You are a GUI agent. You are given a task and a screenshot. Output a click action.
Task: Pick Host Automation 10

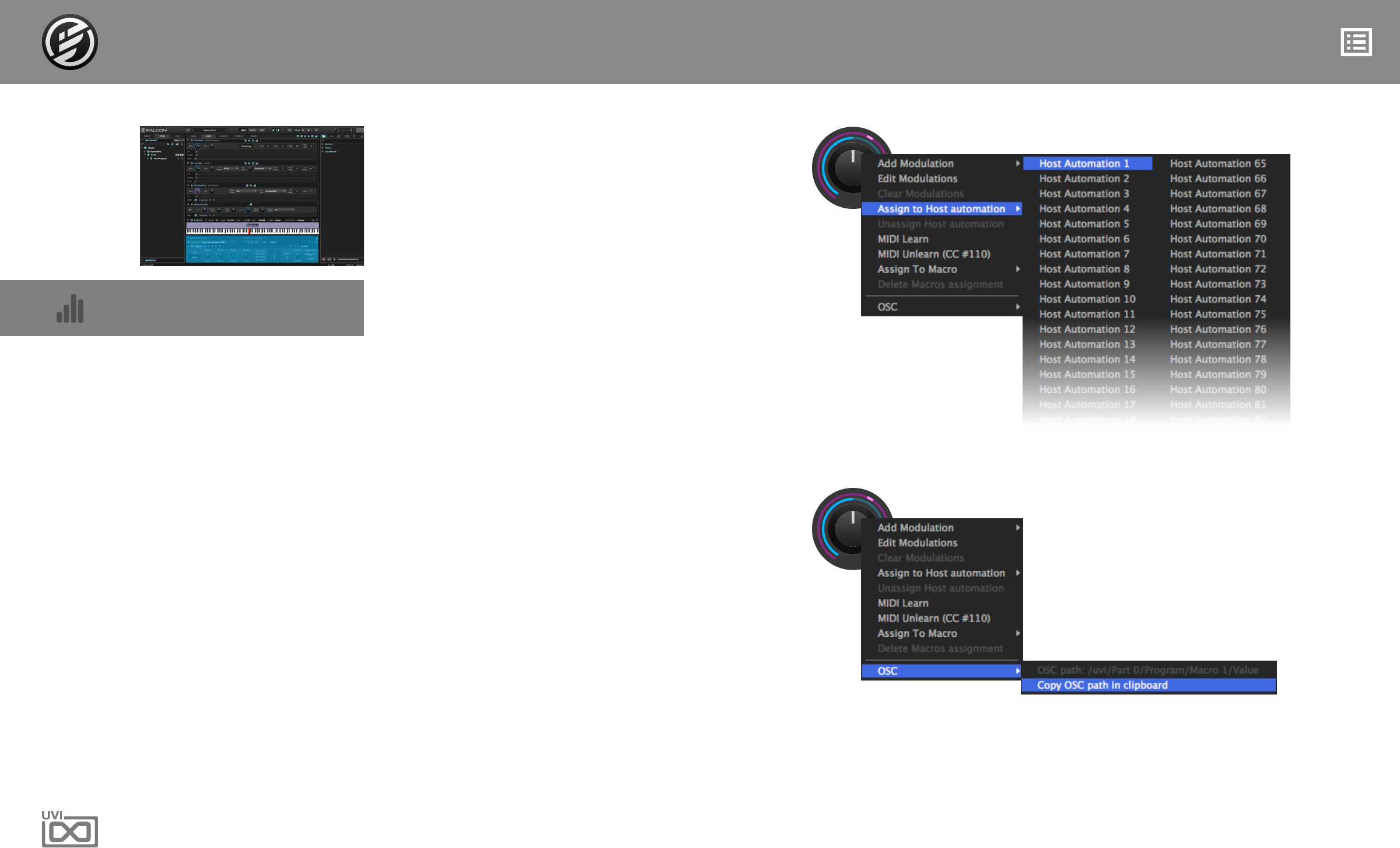(x=1087, y=299)
